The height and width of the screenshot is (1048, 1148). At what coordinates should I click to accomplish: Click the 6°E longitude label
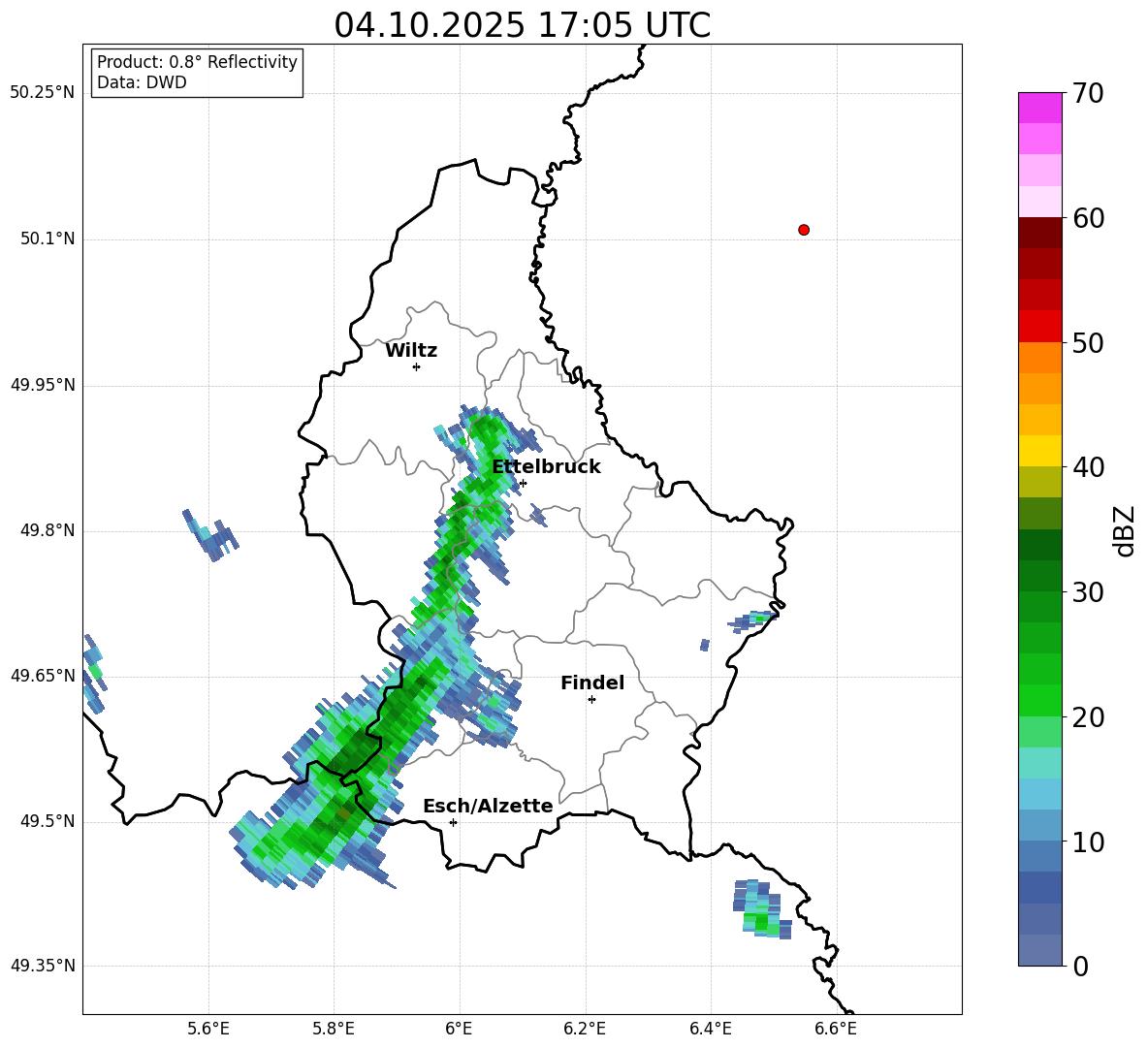click(x=459, y=1029)
